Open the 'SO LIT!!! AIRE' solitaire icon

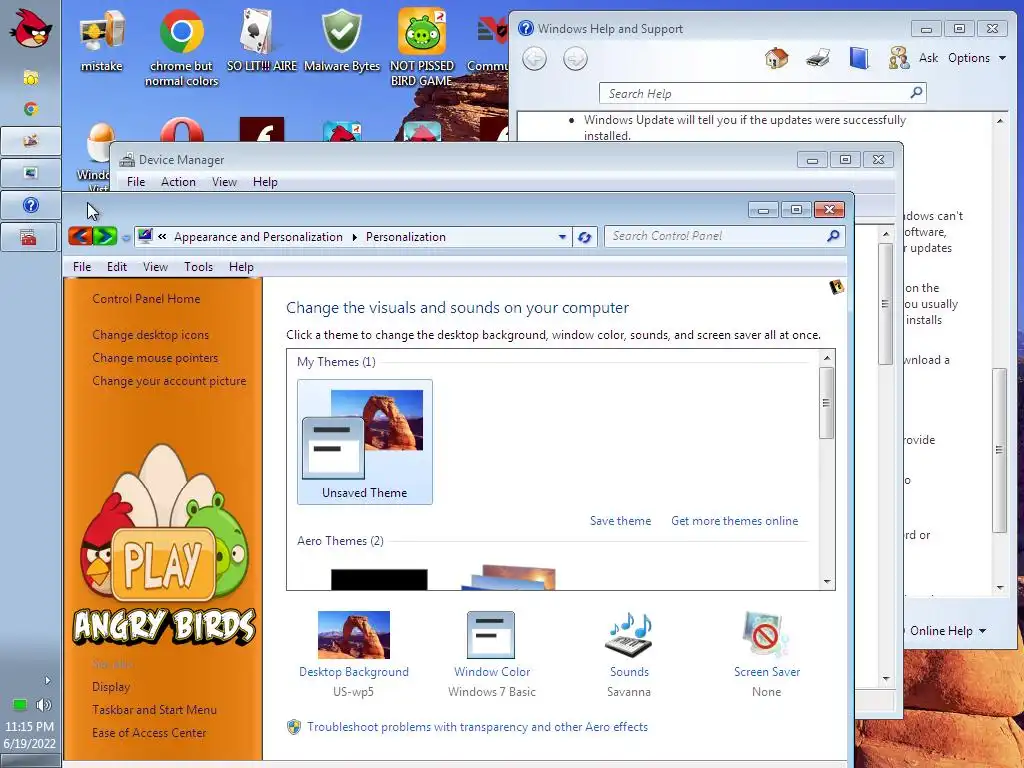point(261,41)
